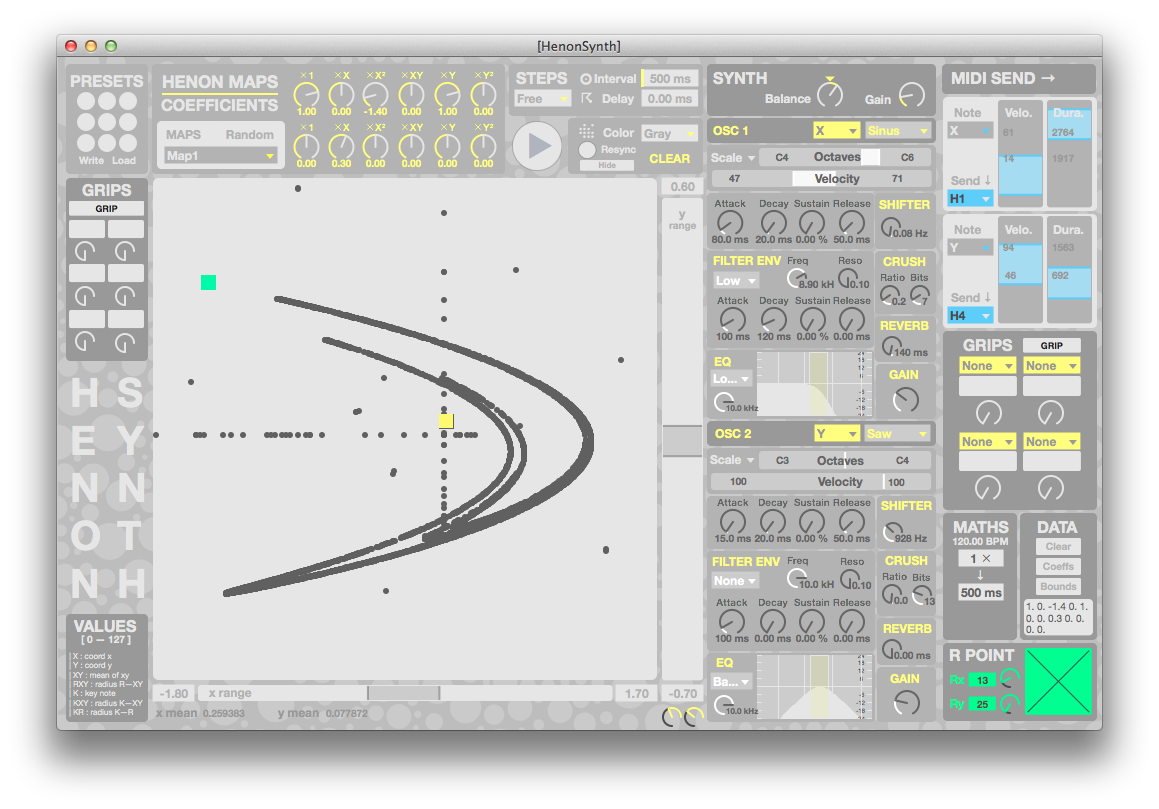Open the Gray color dropdown
This screenshot has height=809, width=1159.
tap(669, 133)
